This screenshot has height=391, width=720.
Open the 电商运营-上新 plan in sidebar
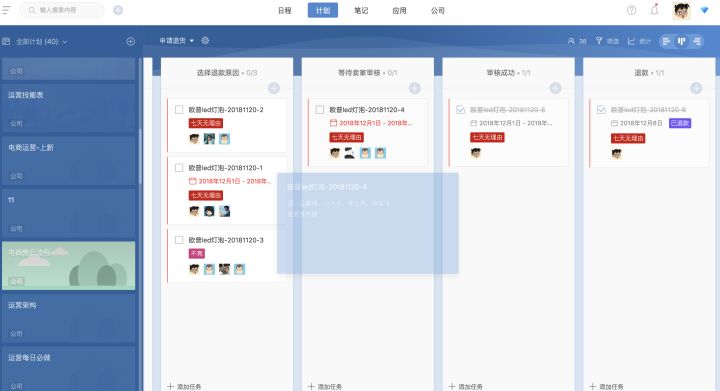(x=69, y=161)
